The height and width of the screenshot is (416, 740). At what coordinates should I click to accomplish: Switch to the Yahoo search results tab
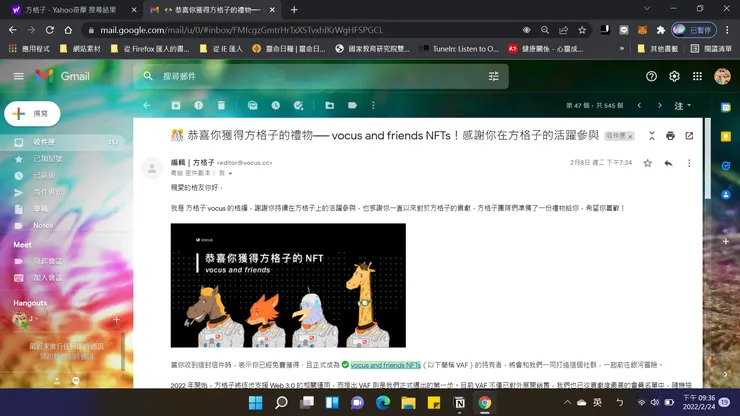click(71, 9)
